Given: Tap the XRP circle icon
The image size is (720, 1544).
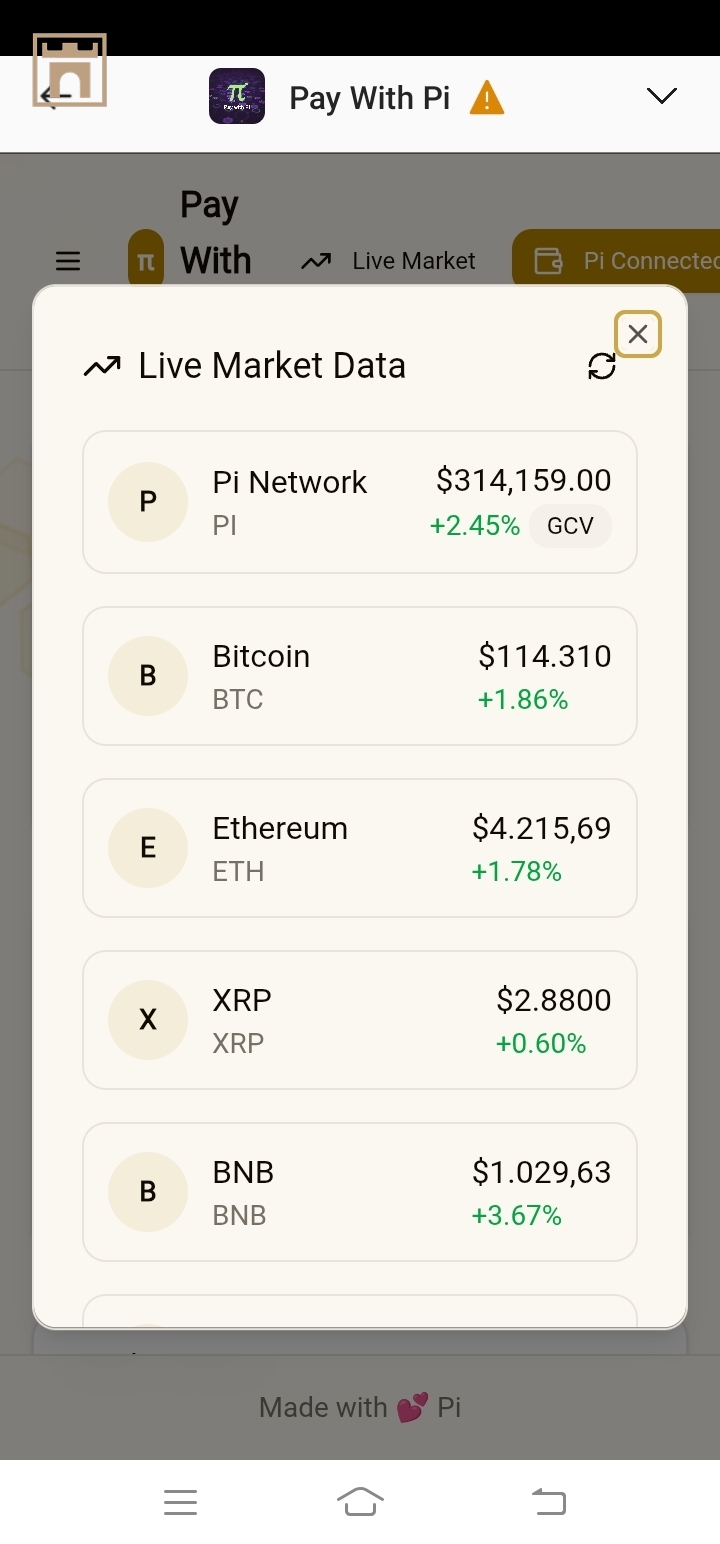Looking at the screenshot, I should coord(148,1020).
